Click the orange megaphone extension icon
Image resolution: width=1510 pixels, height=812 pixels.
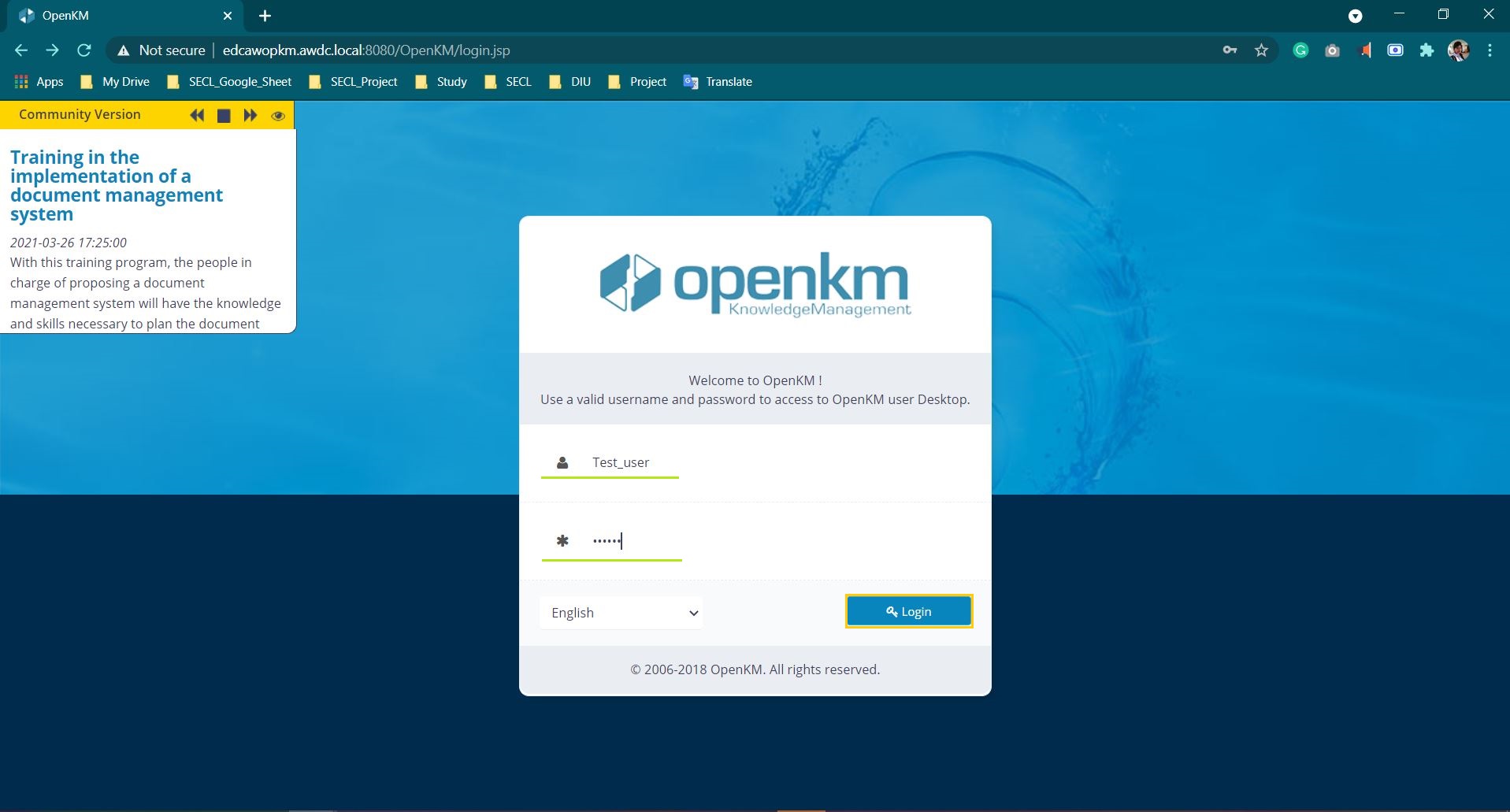pos(1365,50)
